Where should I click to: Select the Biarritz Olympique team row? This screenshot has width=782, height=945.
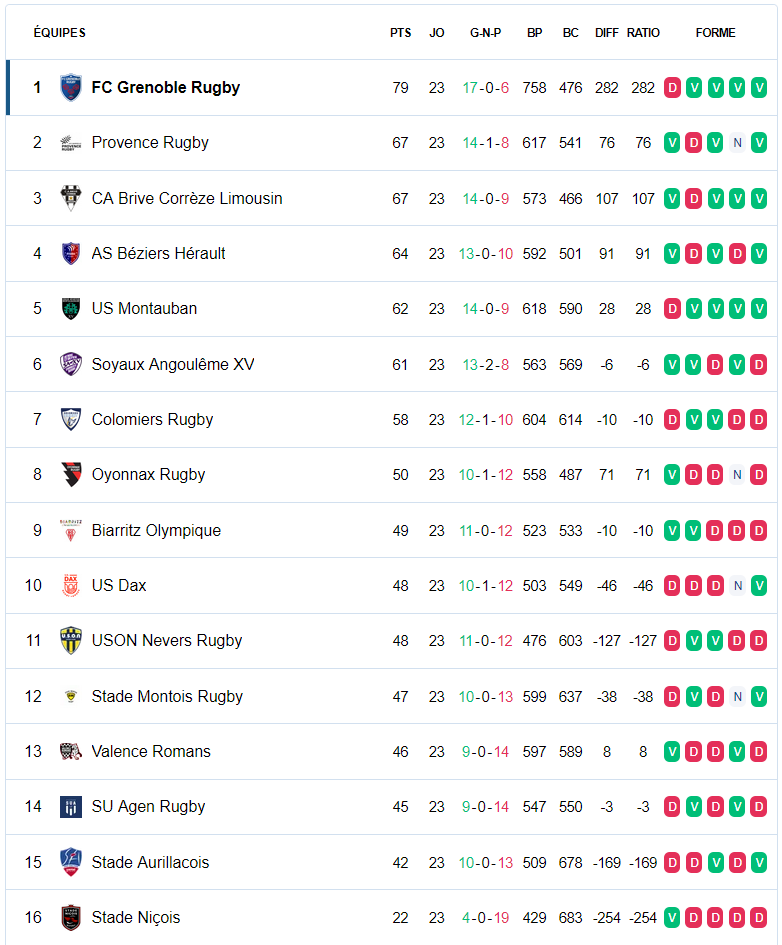[392, 530]
